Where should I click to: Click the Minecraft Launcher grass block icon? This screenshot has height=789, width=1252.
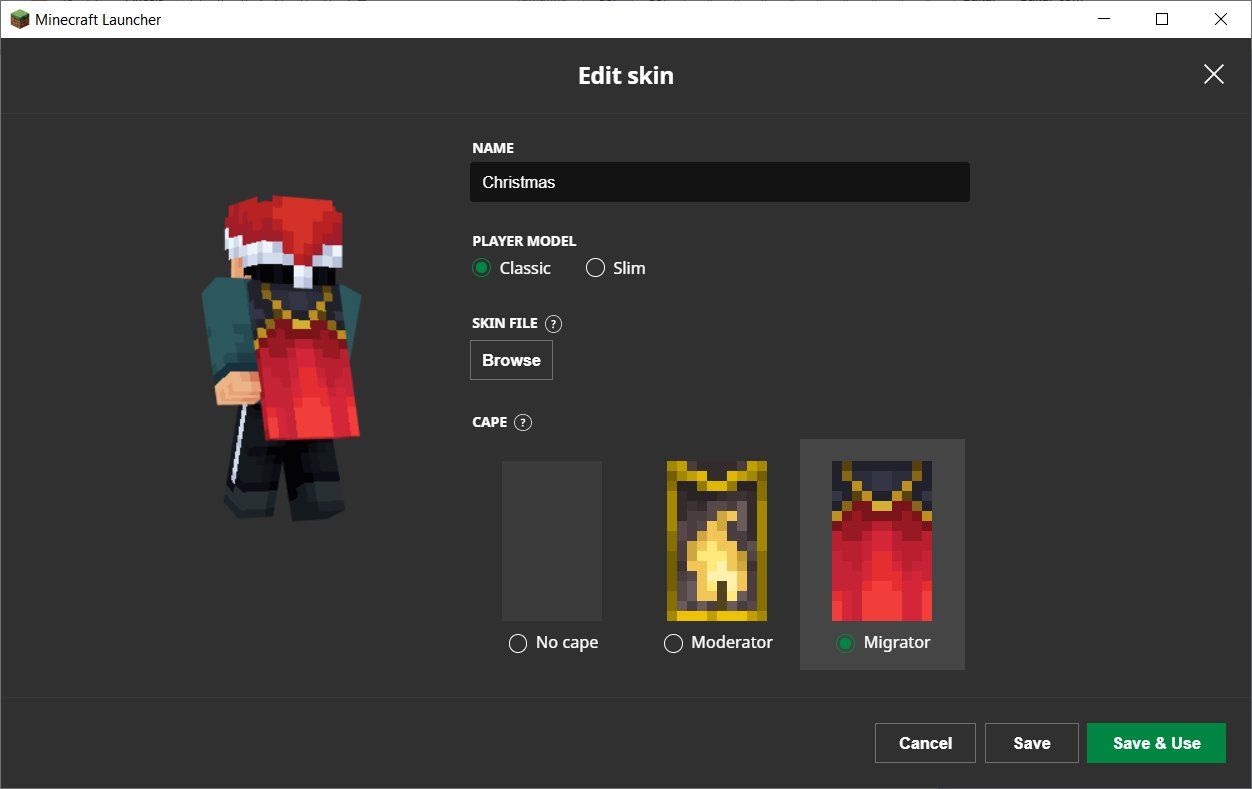20,19
